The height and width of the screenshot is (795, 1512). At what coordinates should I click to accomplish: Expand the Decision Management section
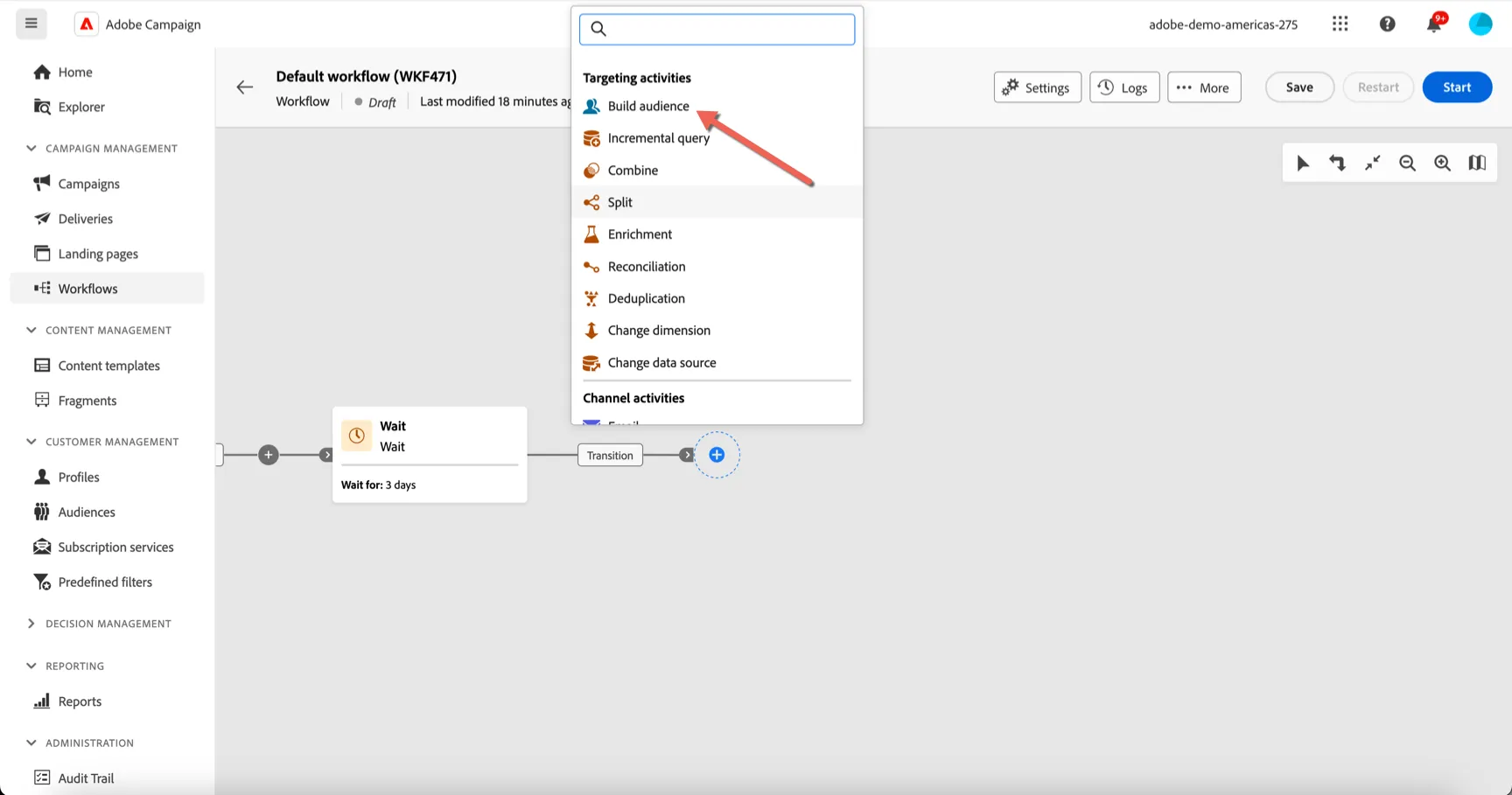click(31, 624)
